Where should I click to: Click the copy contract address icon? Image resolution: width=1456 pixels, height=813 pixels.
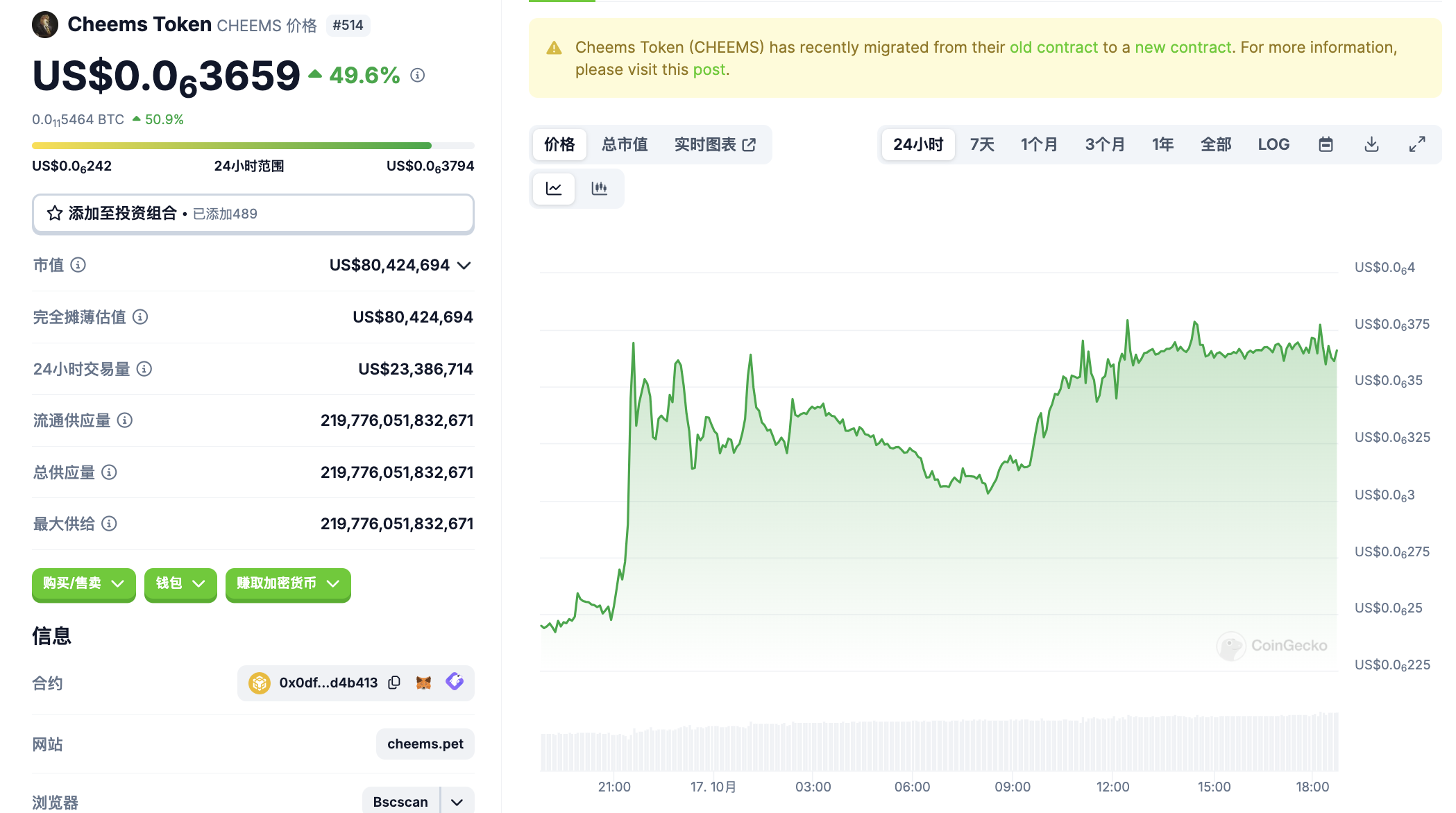(x=394, y=683)
